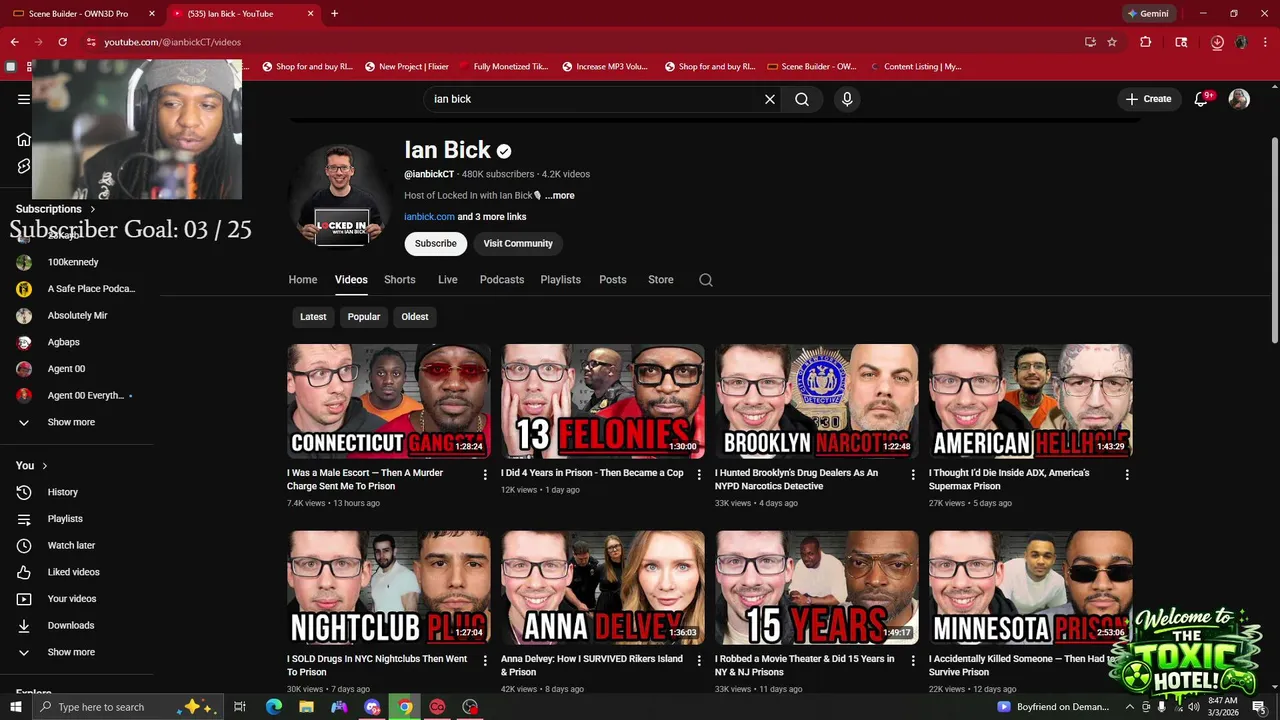Open options menu for Male Escort video
Image resolution: width=1280 pixels, height=720 pixels.
point(485,474)
